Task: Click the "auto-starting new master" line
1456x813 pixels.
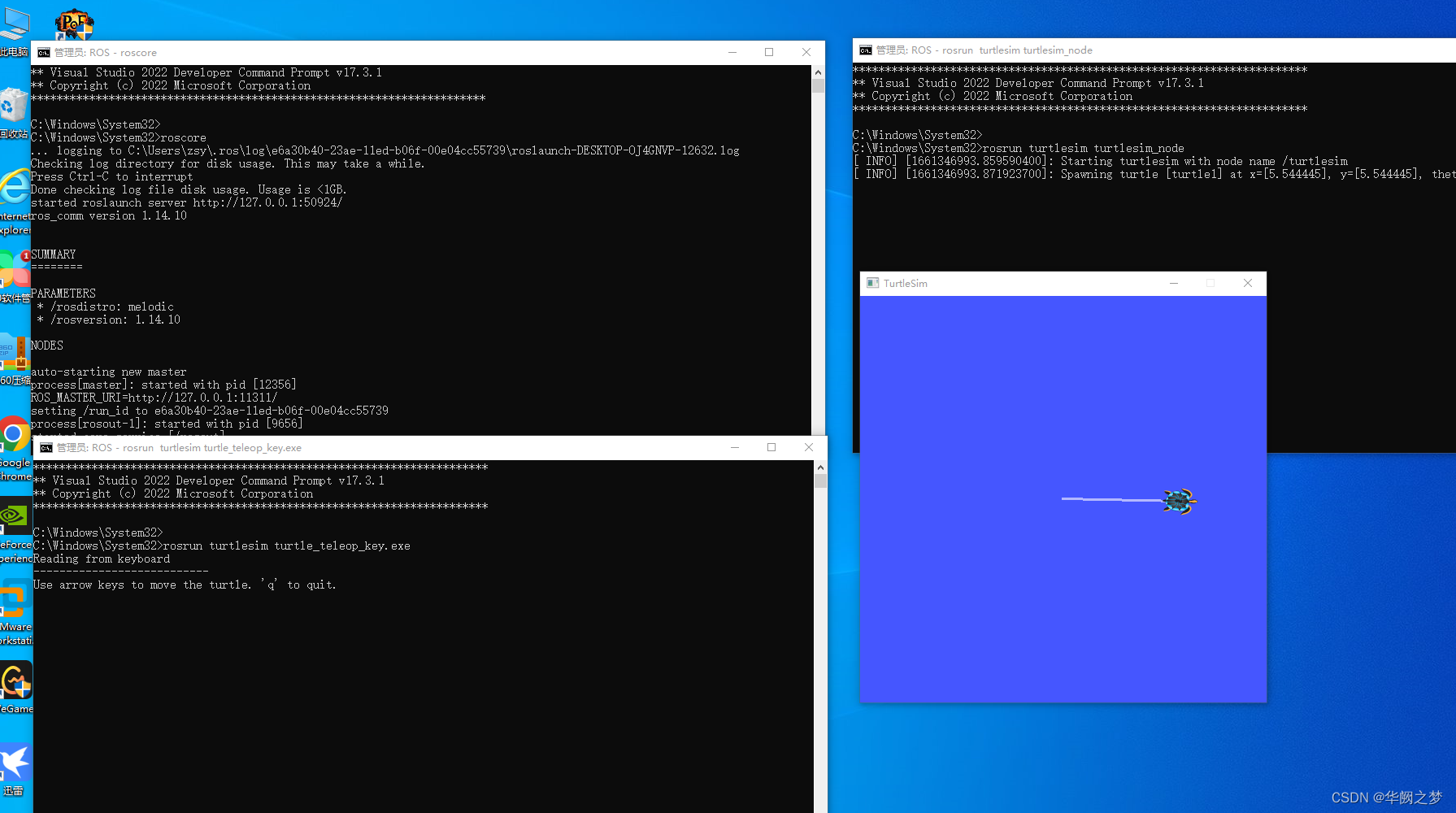Action: [x=109, y=372]
